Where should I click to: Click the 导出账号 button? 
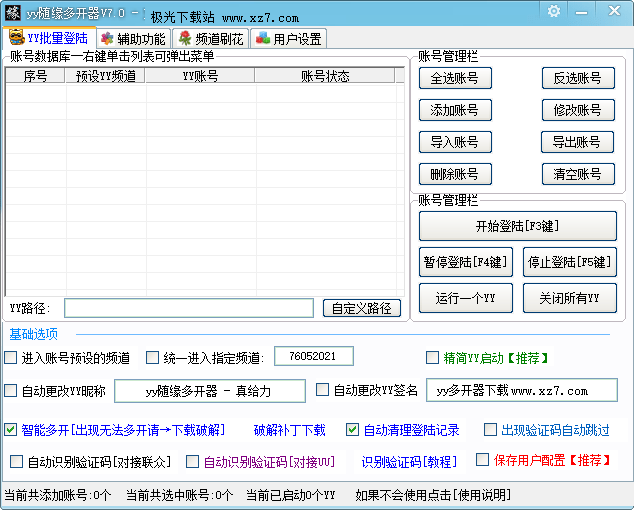pyautogui.click(x=577, y=142)
